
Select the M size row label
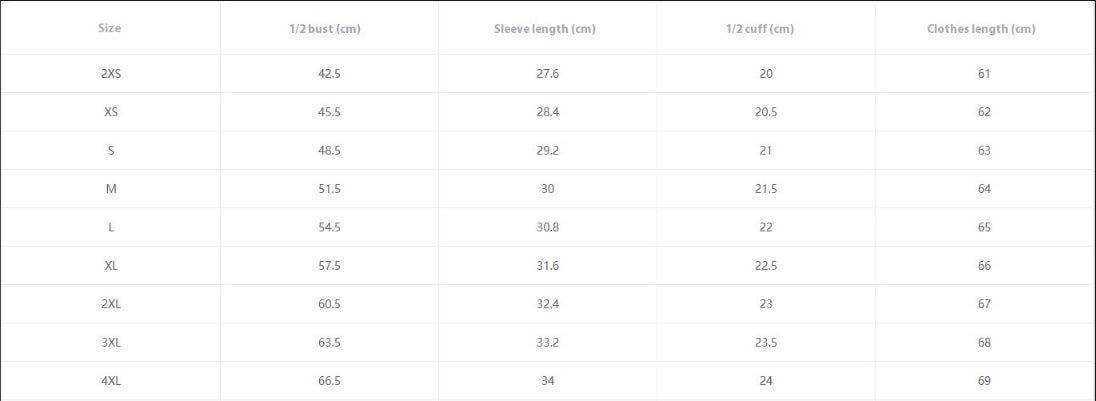(110, 189)
